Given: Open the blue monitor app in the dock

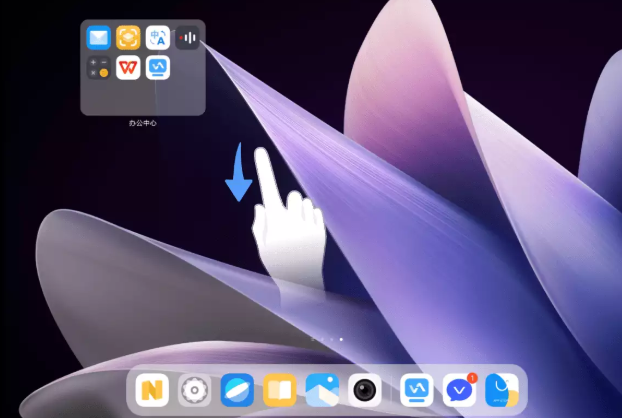Looking at the screenshot, I should click(417, 390).
